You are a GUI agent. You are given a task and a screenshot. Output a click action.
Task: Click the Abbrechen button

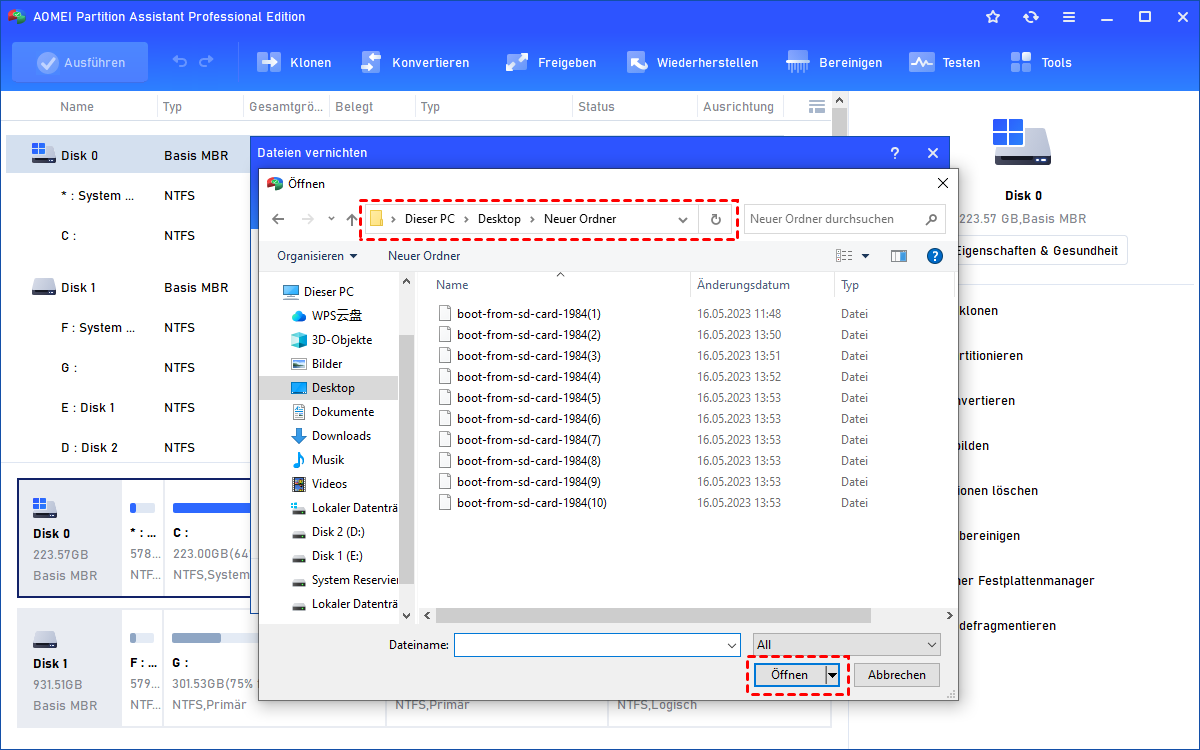coord(897,675)
